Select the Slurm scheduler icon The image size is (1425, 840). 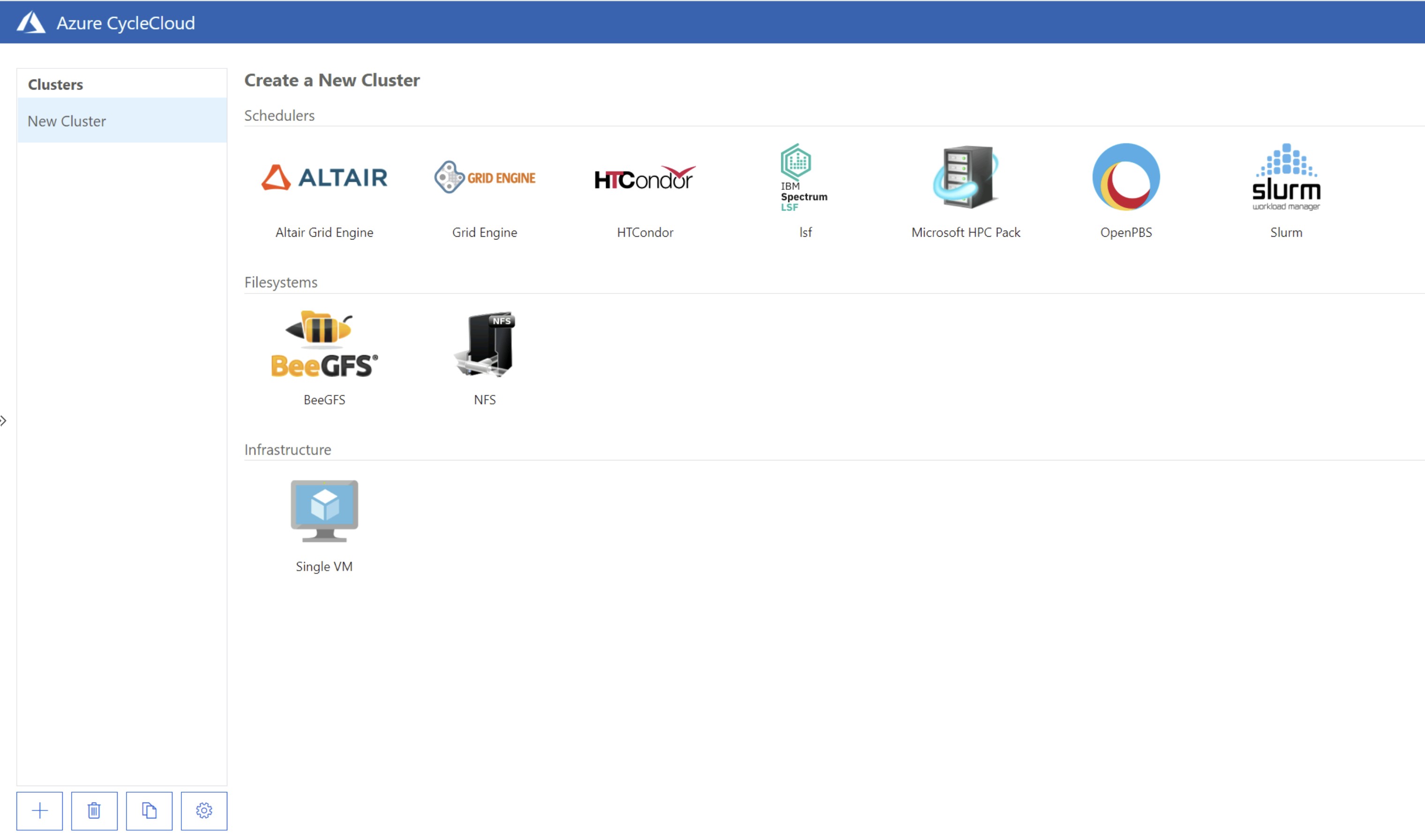(x=1286, y=177)
